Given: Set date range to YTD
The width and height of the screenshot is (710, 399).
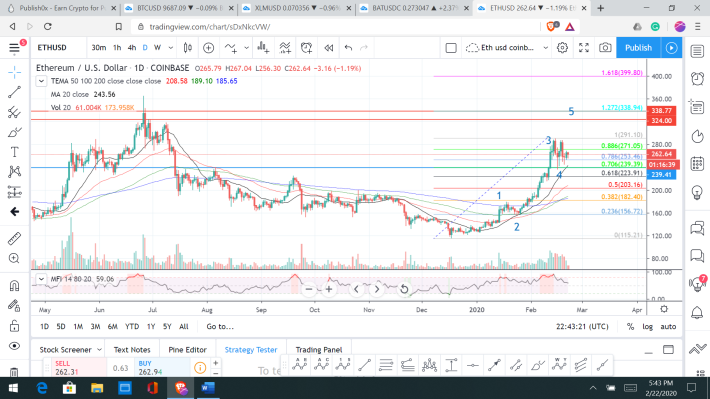Looking at the screenshot, I should [132, 327].
